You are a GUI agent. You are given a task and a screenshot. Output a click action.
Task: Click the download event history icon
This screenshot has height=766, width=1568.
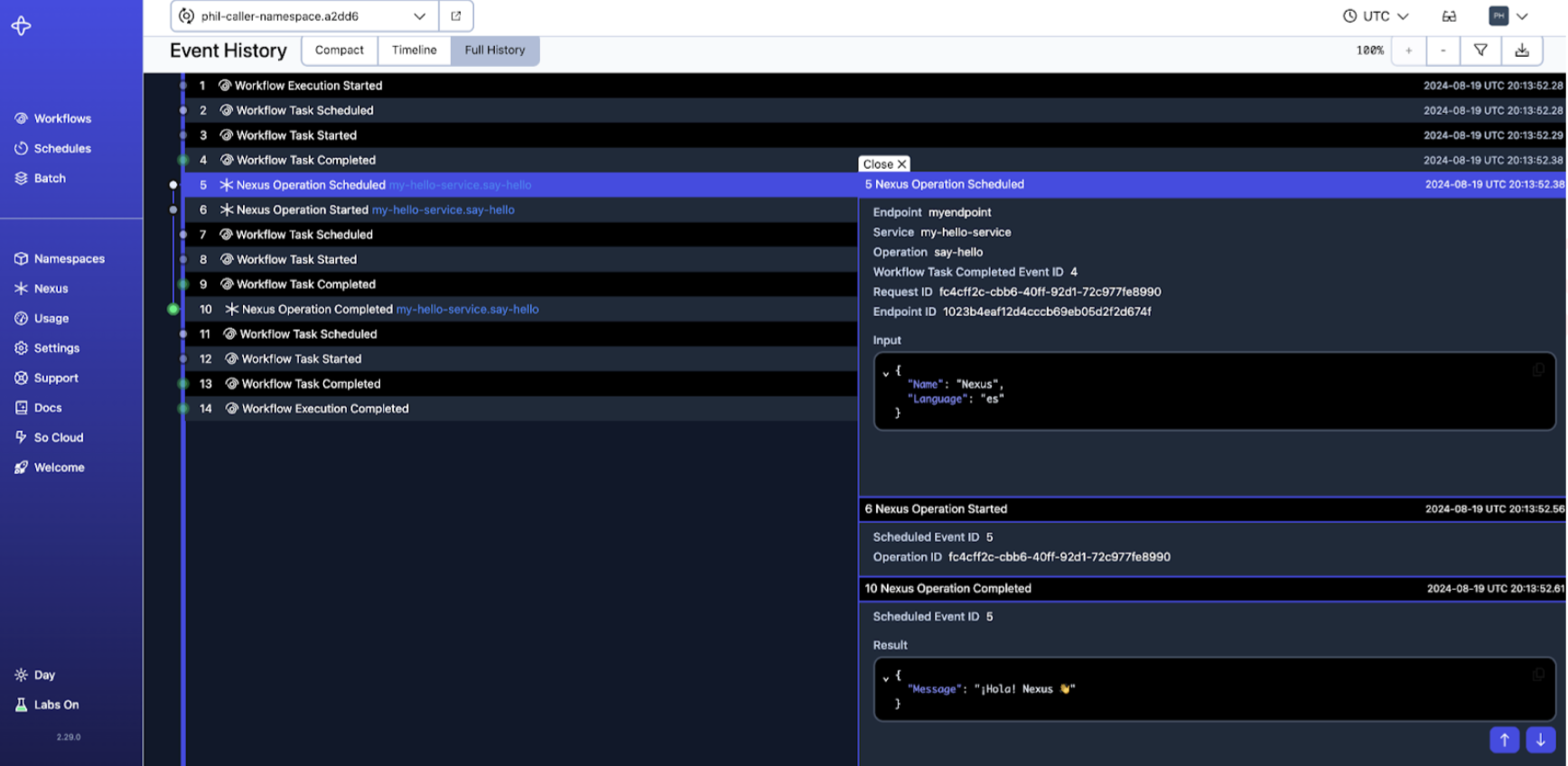(x=1522, y=51)
